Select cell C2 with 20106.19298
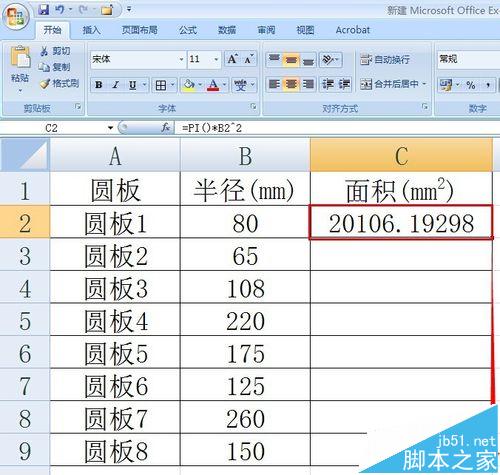The image size is (500, 475). (401, 223)
